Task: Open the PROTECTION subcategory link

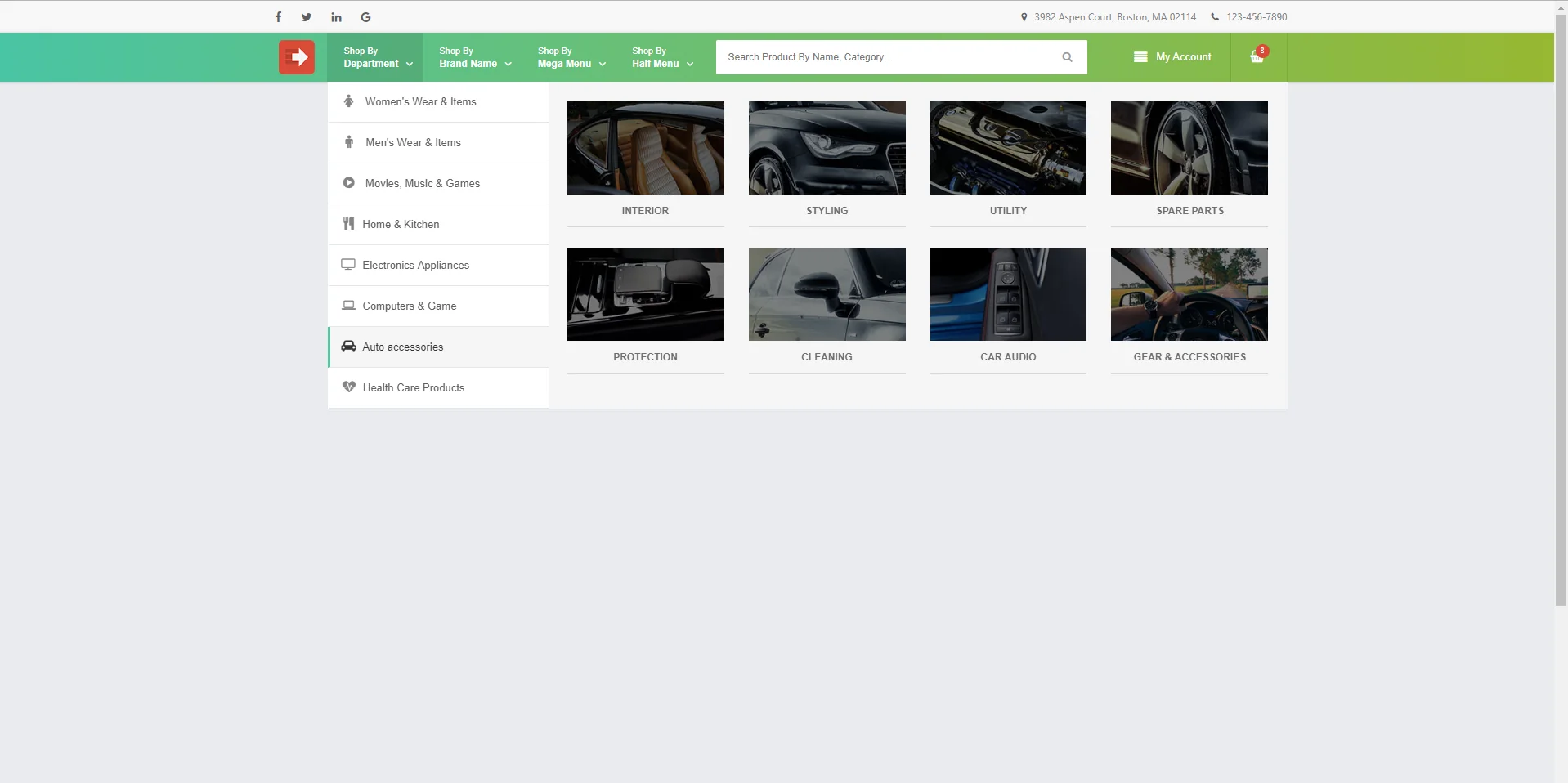Action: coord(645,357)
